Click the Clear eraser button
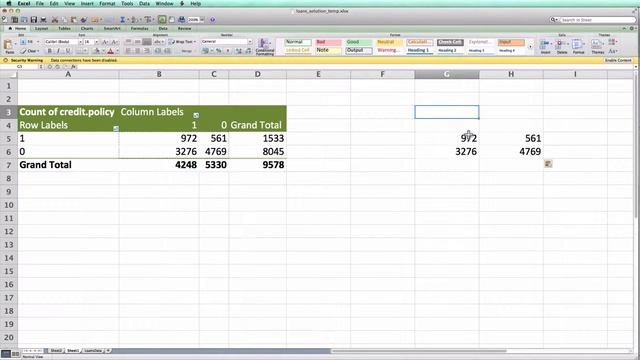This screenshot has height=360, width=640. tap(31, 51)
